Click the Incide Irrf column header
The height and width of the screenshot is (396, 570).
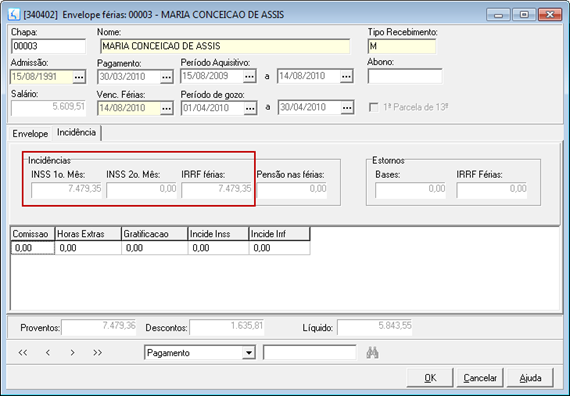279,234
